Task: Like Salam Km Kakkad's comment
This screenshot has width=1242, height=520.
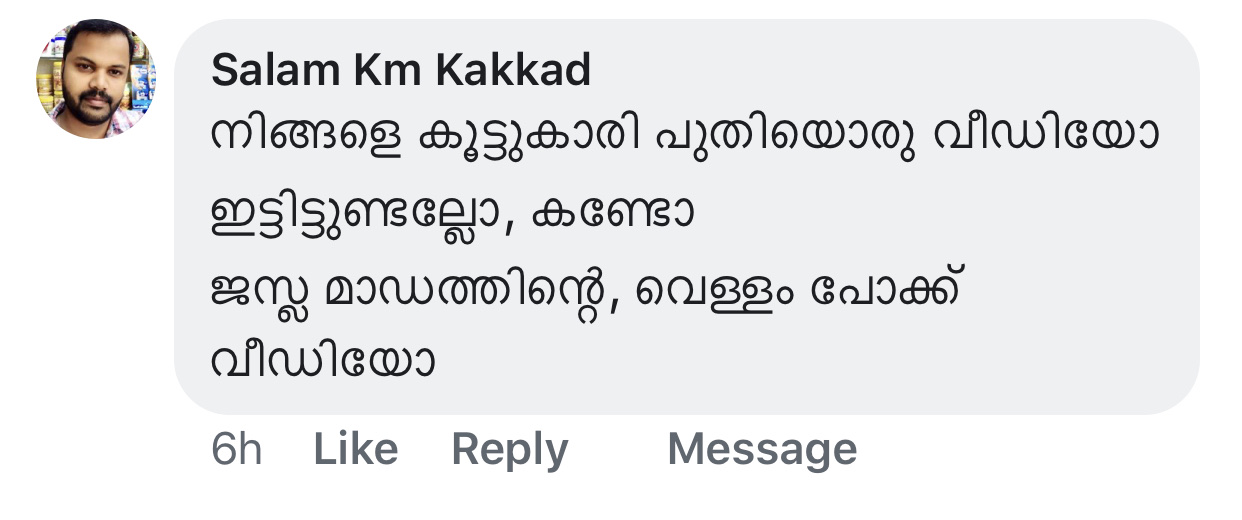Action: click(x=355, y=450)
